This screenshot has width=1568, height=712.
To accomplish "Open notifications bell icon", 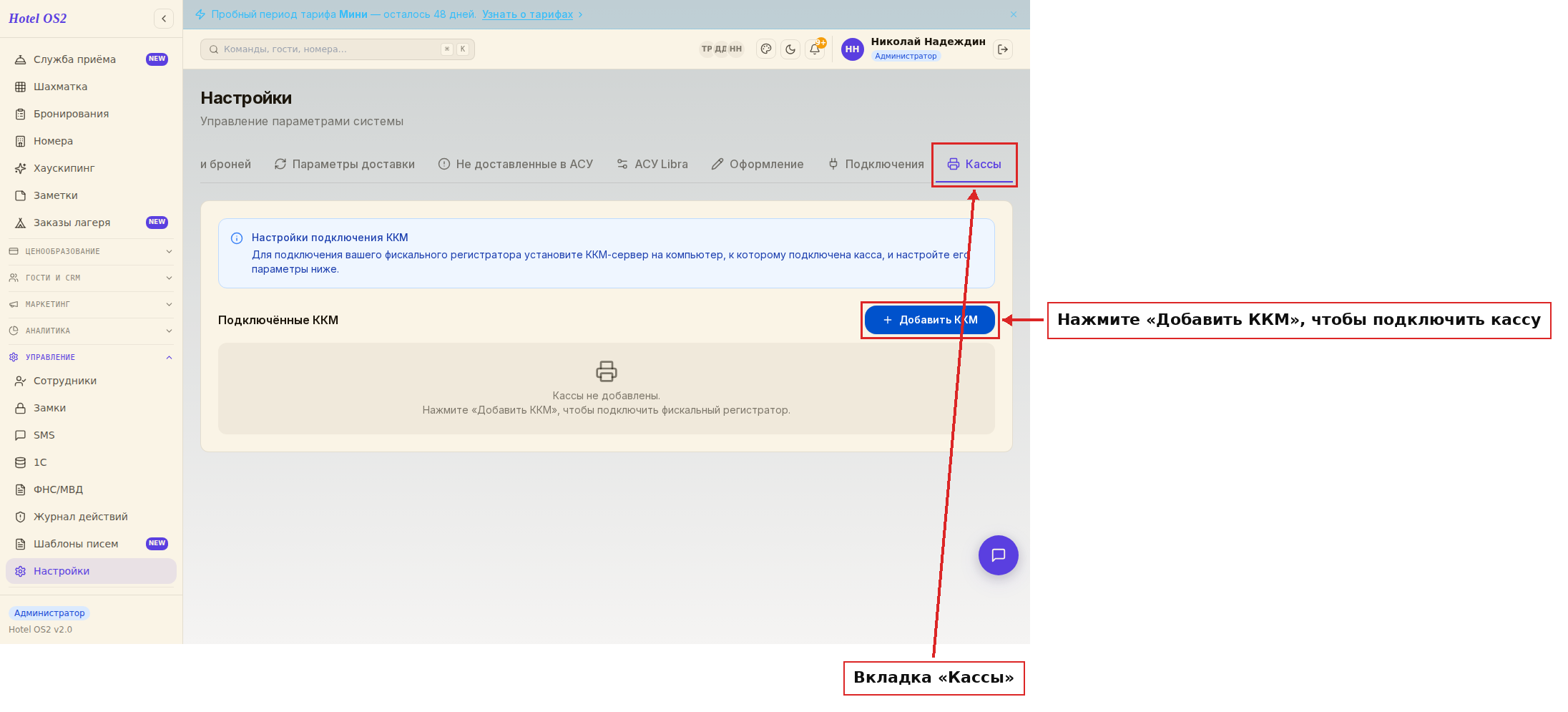I will [815, 49].
